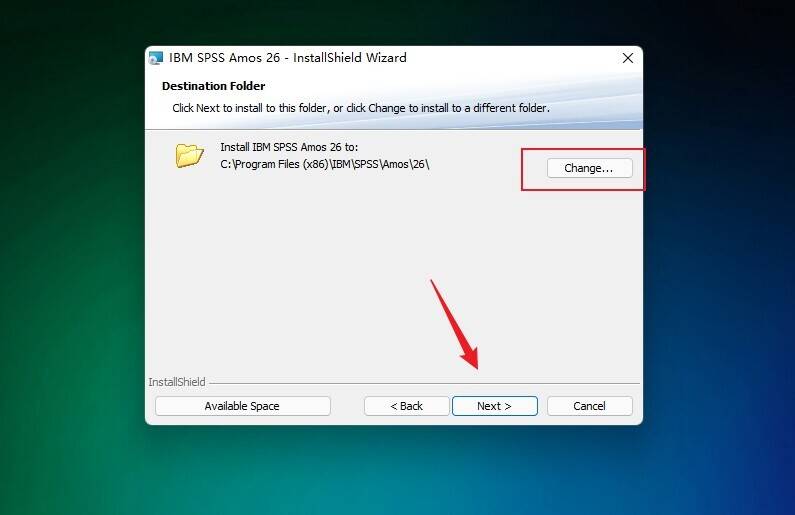Check Available Space on drives
The height and width of the screenshot is (515, 795).
point(242,406)
